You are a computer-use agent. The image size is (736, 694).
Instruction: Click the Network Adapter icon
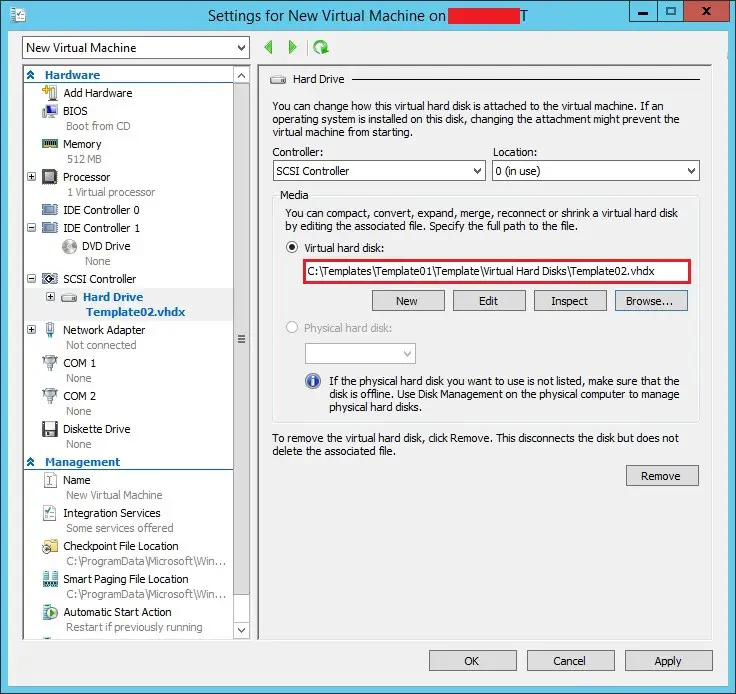50,330
